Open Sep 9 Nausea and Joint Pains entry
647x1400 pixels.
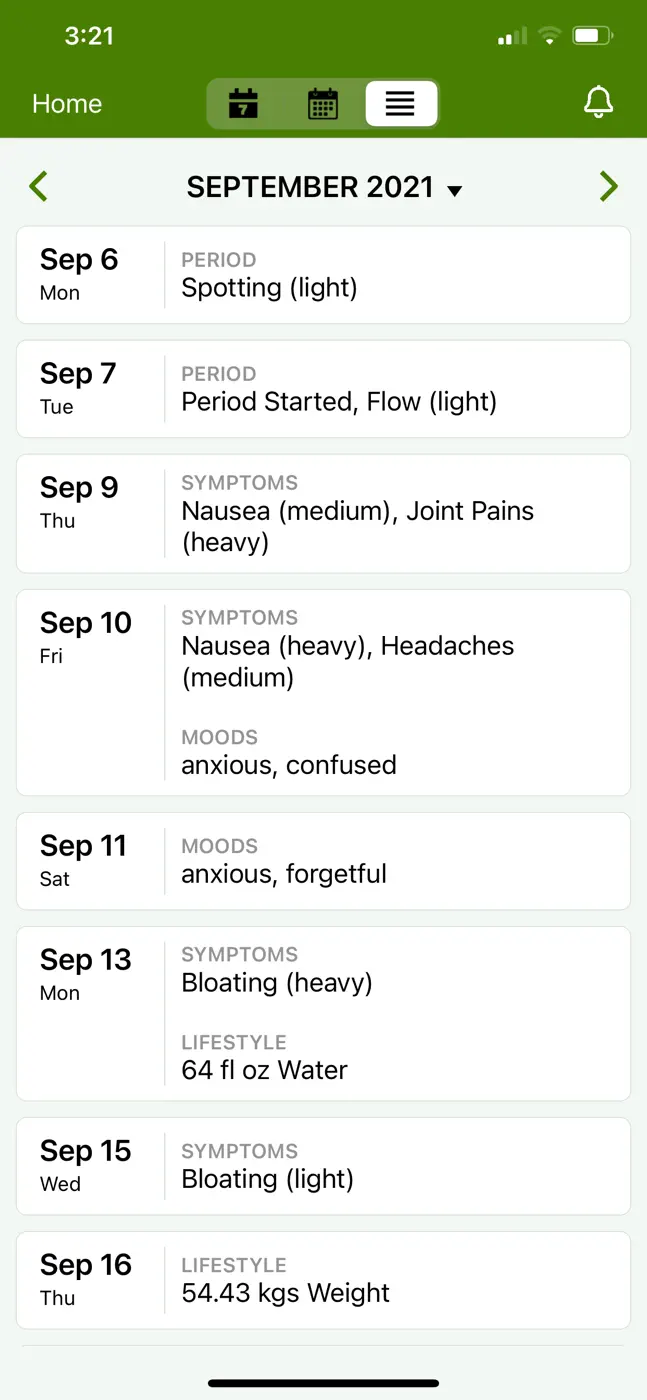pos(323,514)
